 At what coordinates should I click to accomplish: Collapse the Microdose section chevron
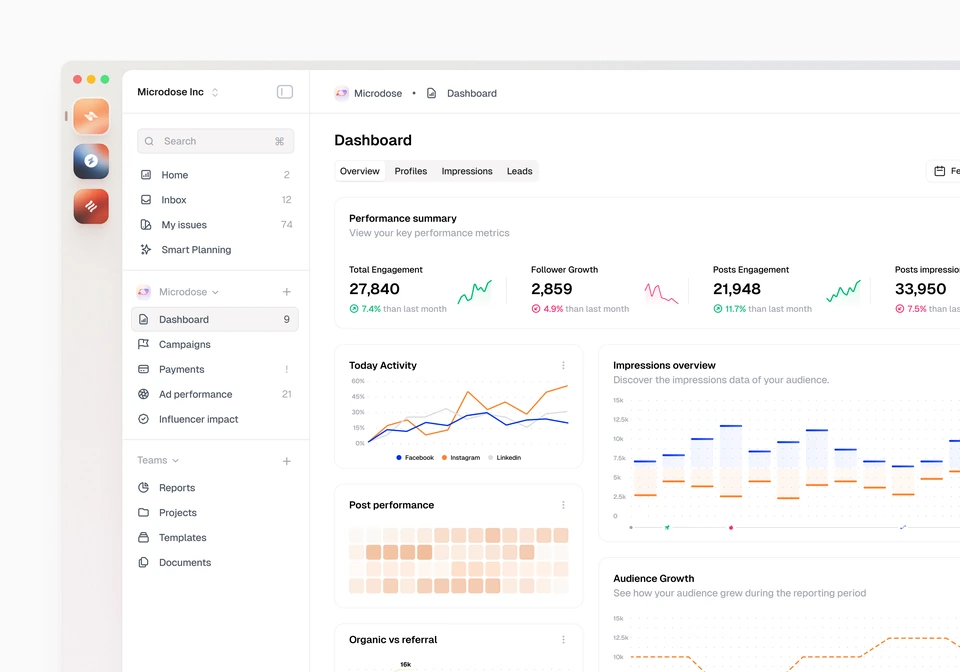(x=216, y=293)
